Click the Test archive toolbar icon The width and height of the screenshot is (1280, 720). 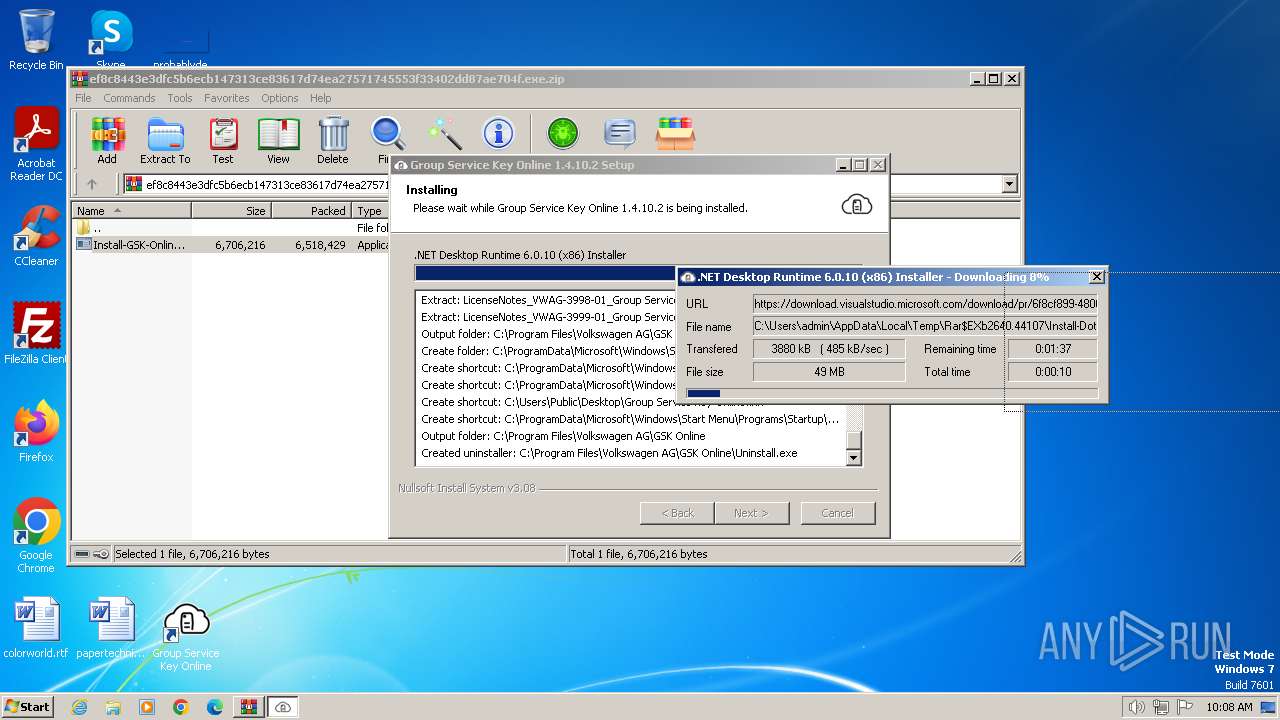pos(223,141)
